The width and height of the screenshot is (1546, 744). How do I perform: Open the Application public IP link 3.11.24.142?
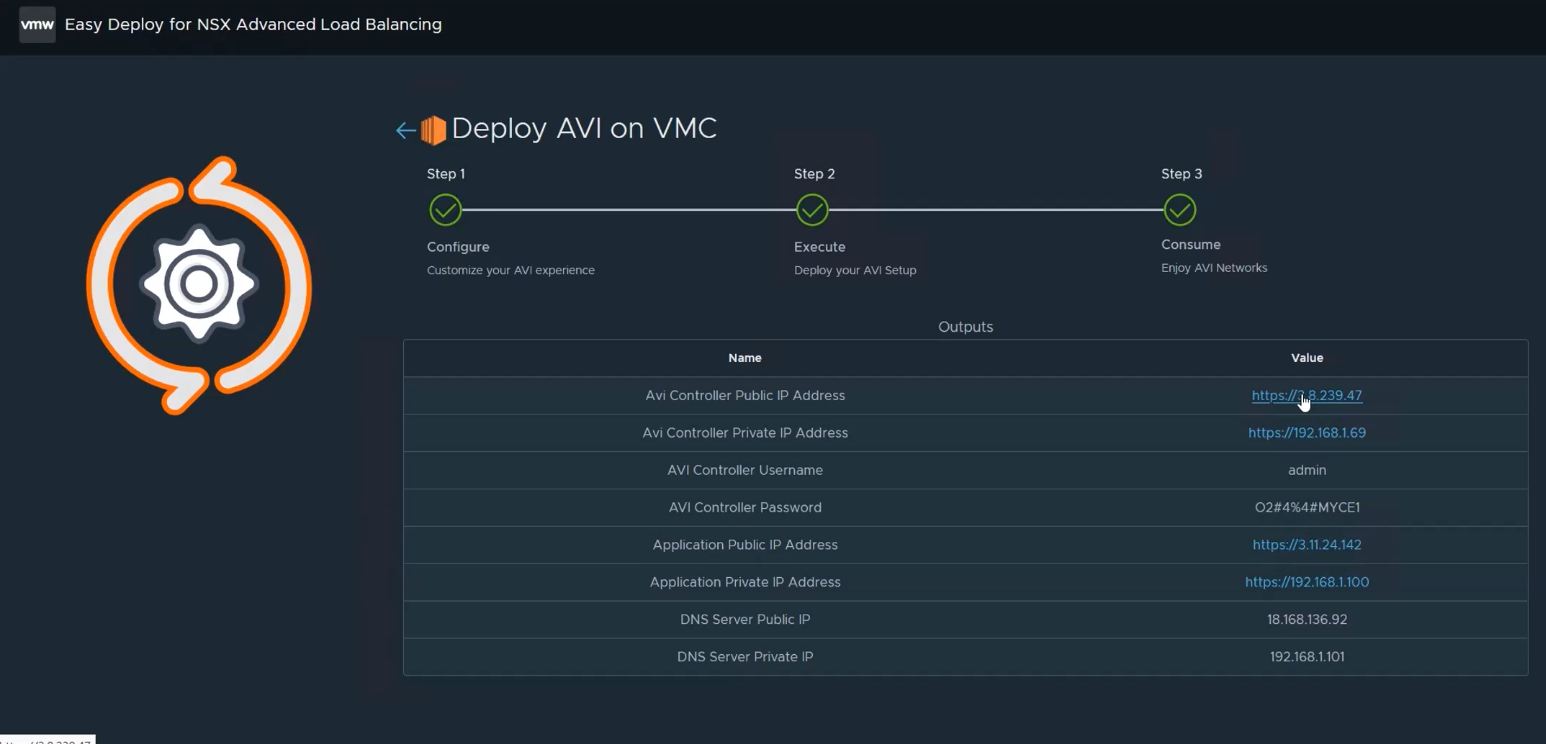1306,545
